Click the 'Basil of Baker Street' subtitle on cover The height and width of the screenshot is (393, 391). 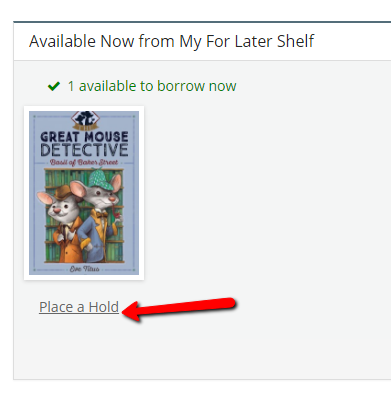pyautogui.click(x=84, y=162)
